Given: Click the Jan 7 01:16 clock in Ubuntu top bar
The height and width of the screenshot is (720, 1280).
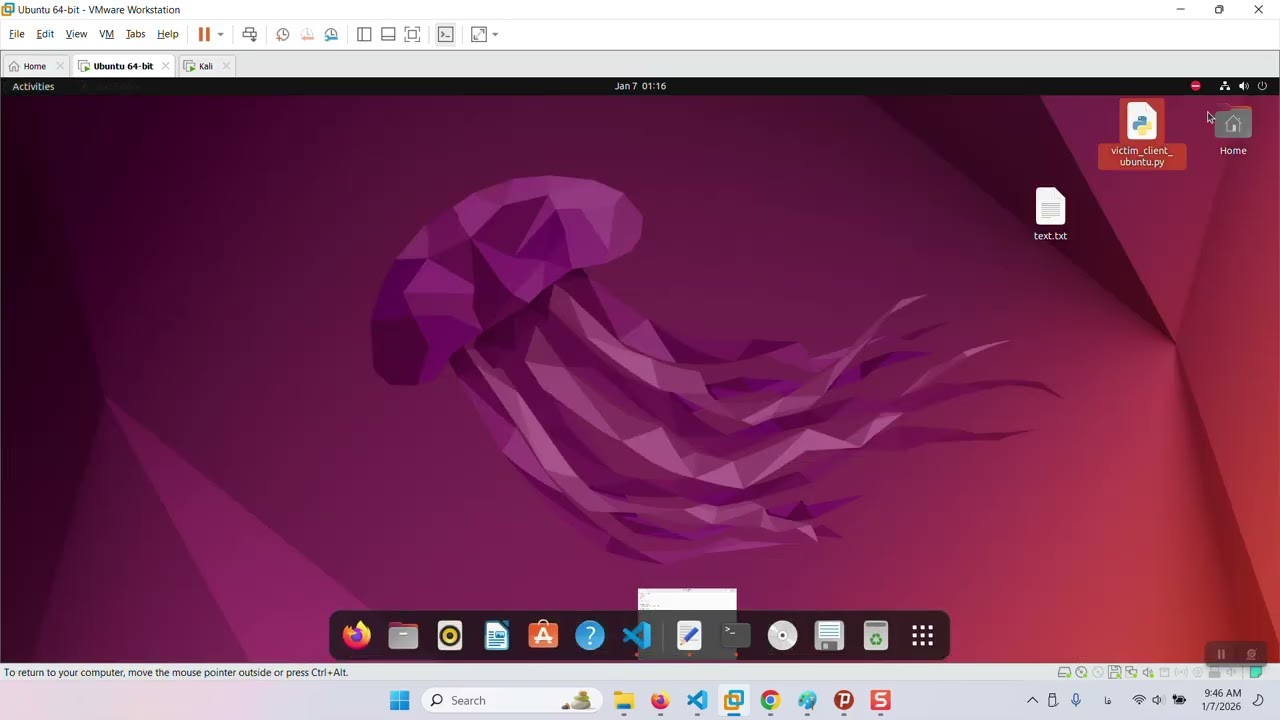Looking at the screenshot, I should point(640,86).
